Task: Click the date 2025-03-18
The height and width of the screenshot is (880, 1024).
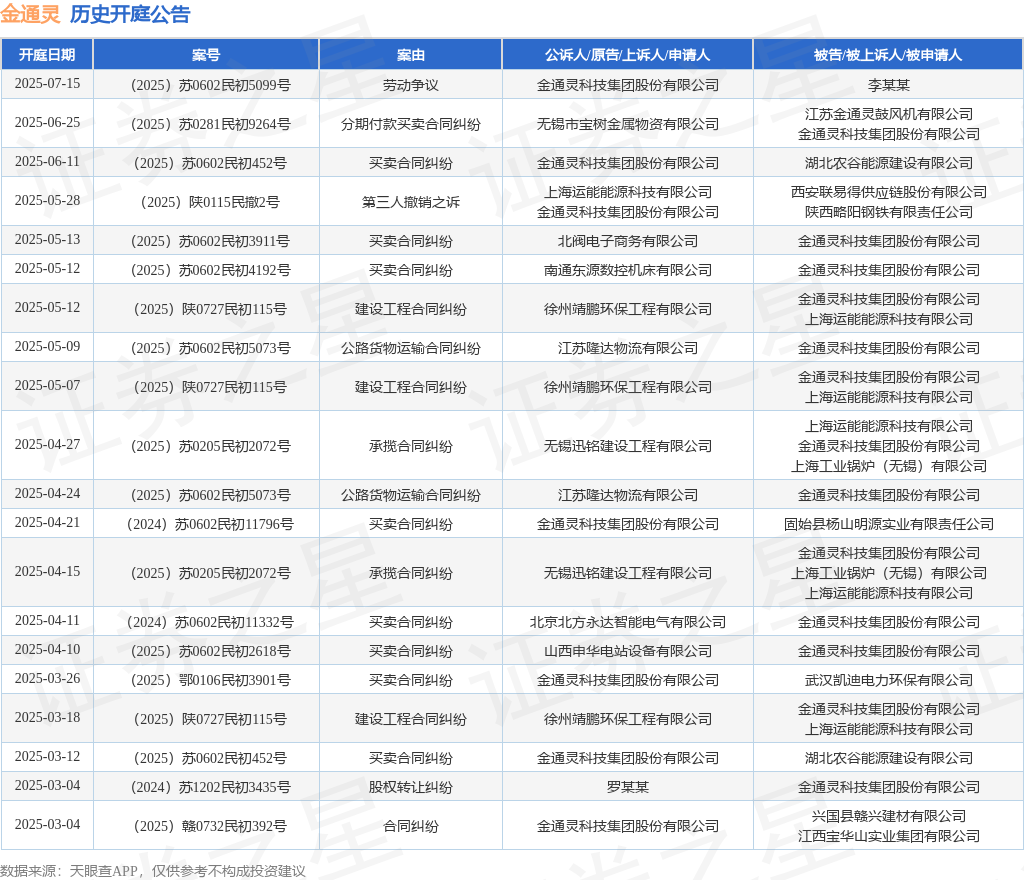Action: [47, 718]
